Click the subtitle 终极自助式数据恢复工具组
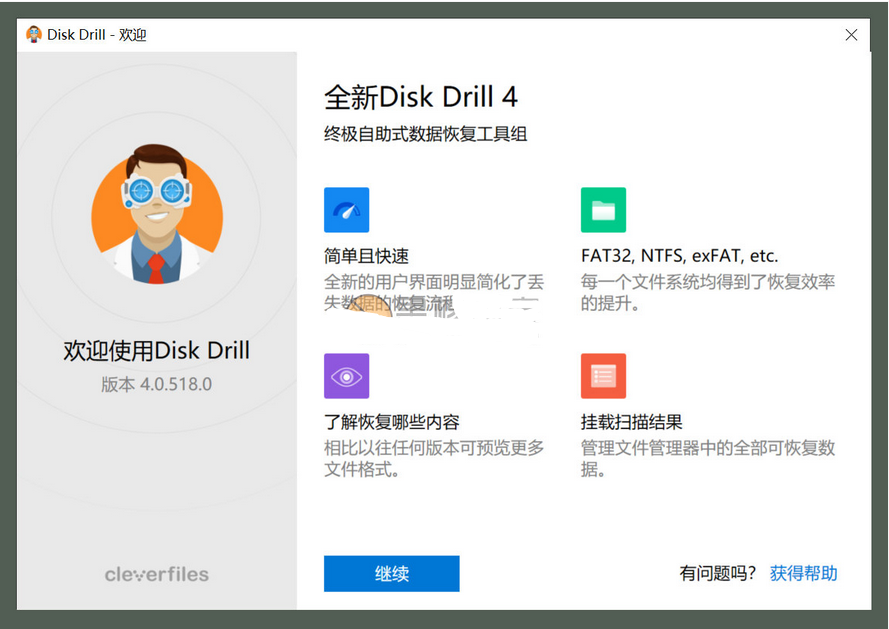889x629 pixels. click(x=426, y=134)
